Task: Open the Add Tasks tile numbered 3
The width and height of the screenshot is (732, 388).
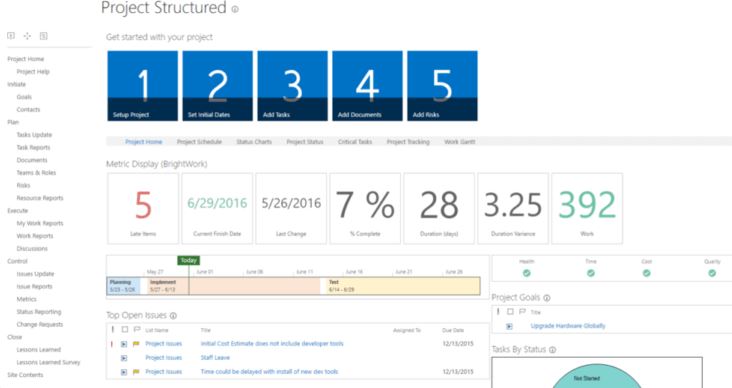Action: [x=292, y=86]
